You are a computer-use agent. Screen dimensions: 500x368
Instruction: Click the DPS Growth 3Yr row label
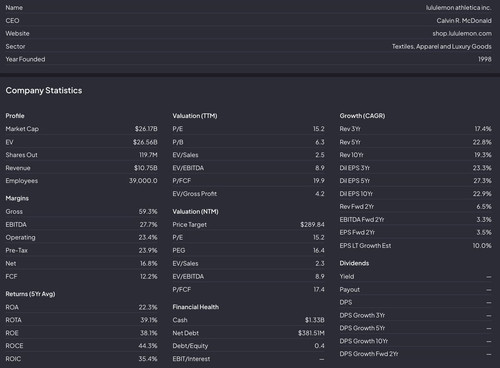[x=362, y=315]
